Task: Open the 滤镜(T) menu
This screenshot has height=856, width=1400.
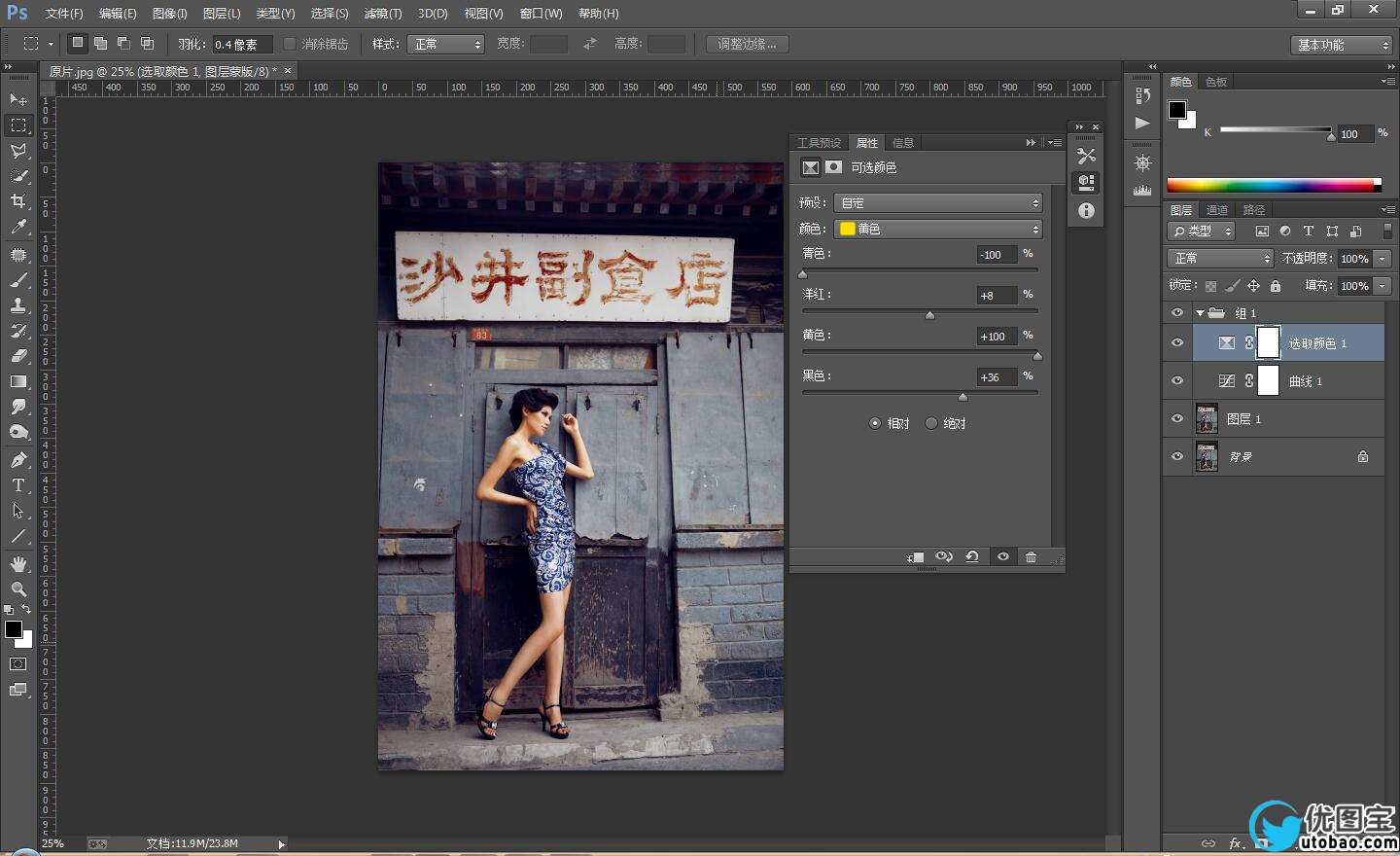Action: click(382, 14)
